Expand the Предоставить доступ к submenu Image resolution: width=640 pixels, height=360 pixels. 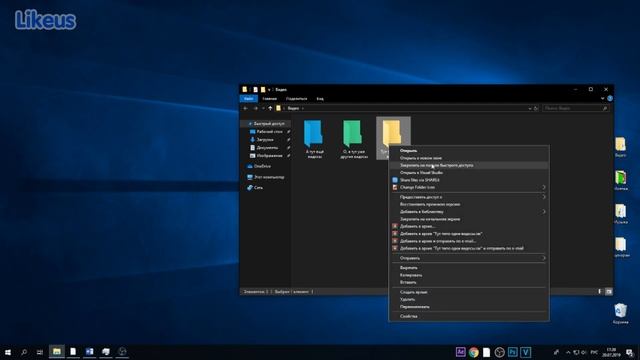pos(469,197)
